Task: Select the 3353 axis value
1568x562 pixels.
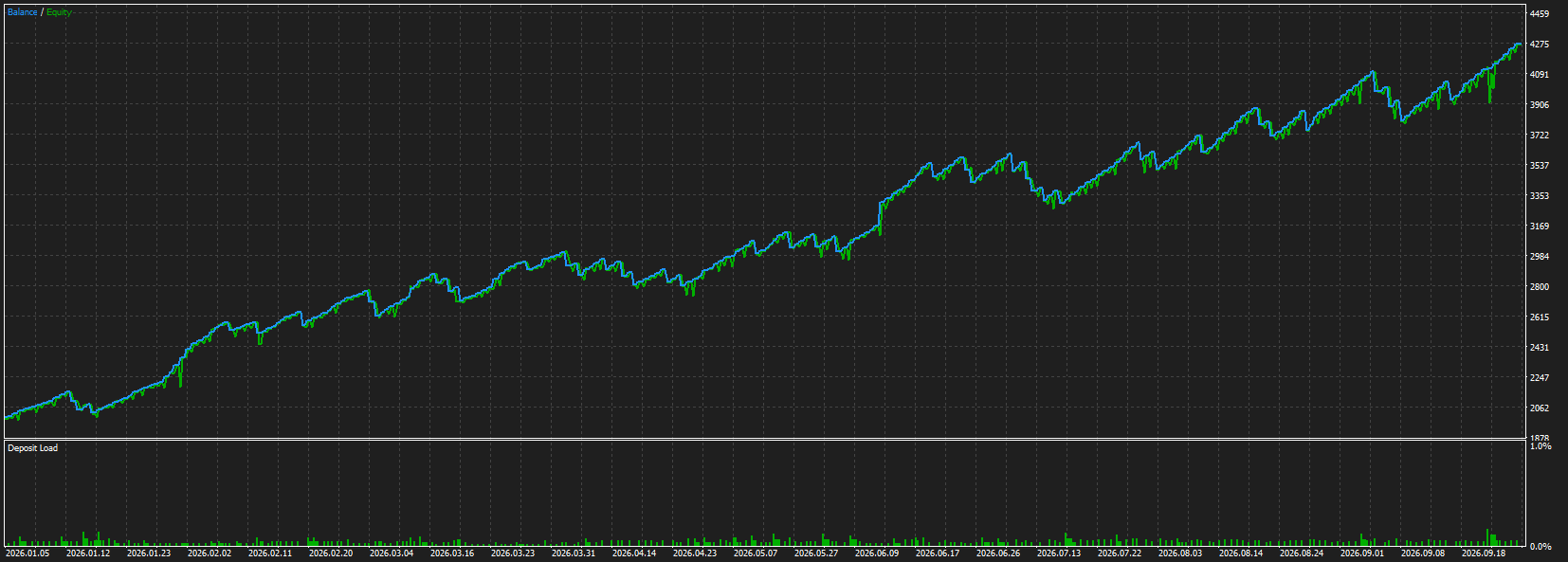Action: [1540, 196]
